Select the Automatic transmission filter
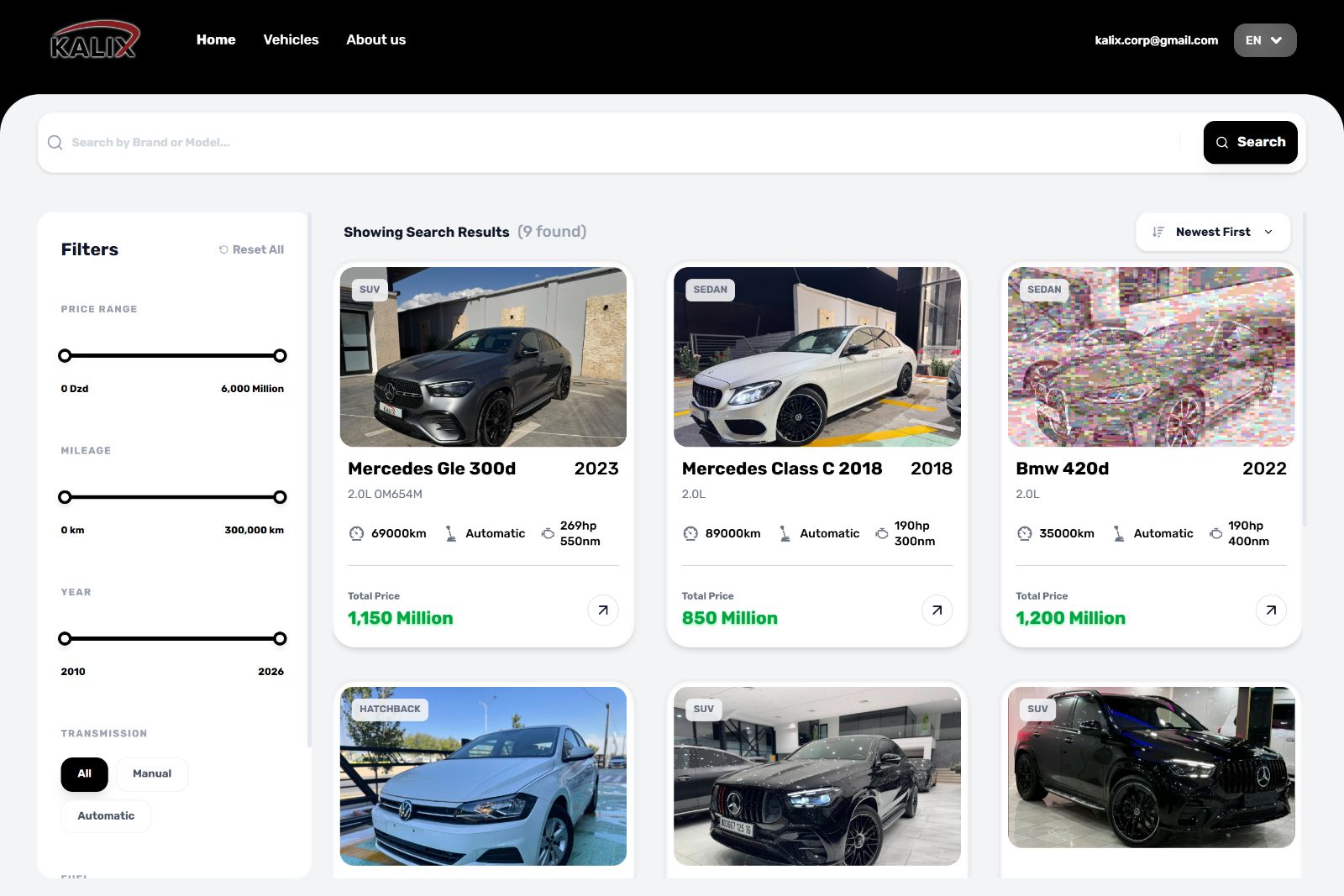The width and height of the screenshot is (1344, 896). 106,816
